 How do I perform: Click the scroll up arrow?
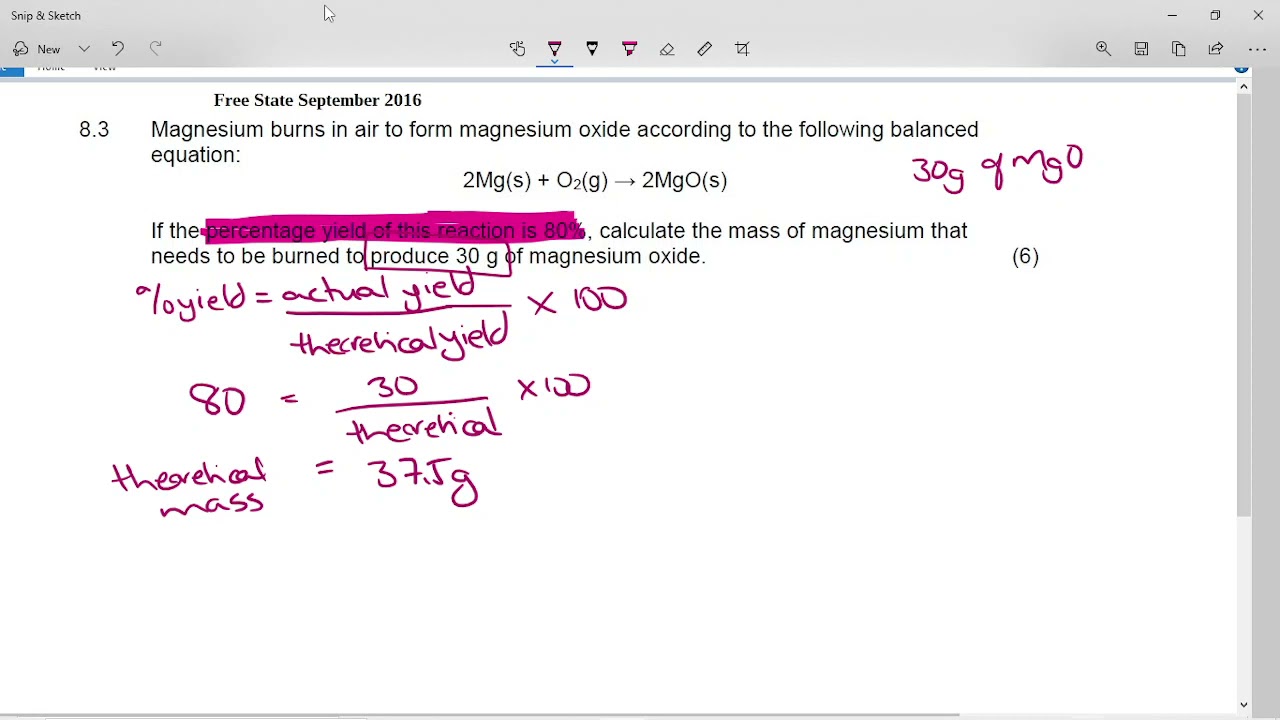coord(1244,87)
